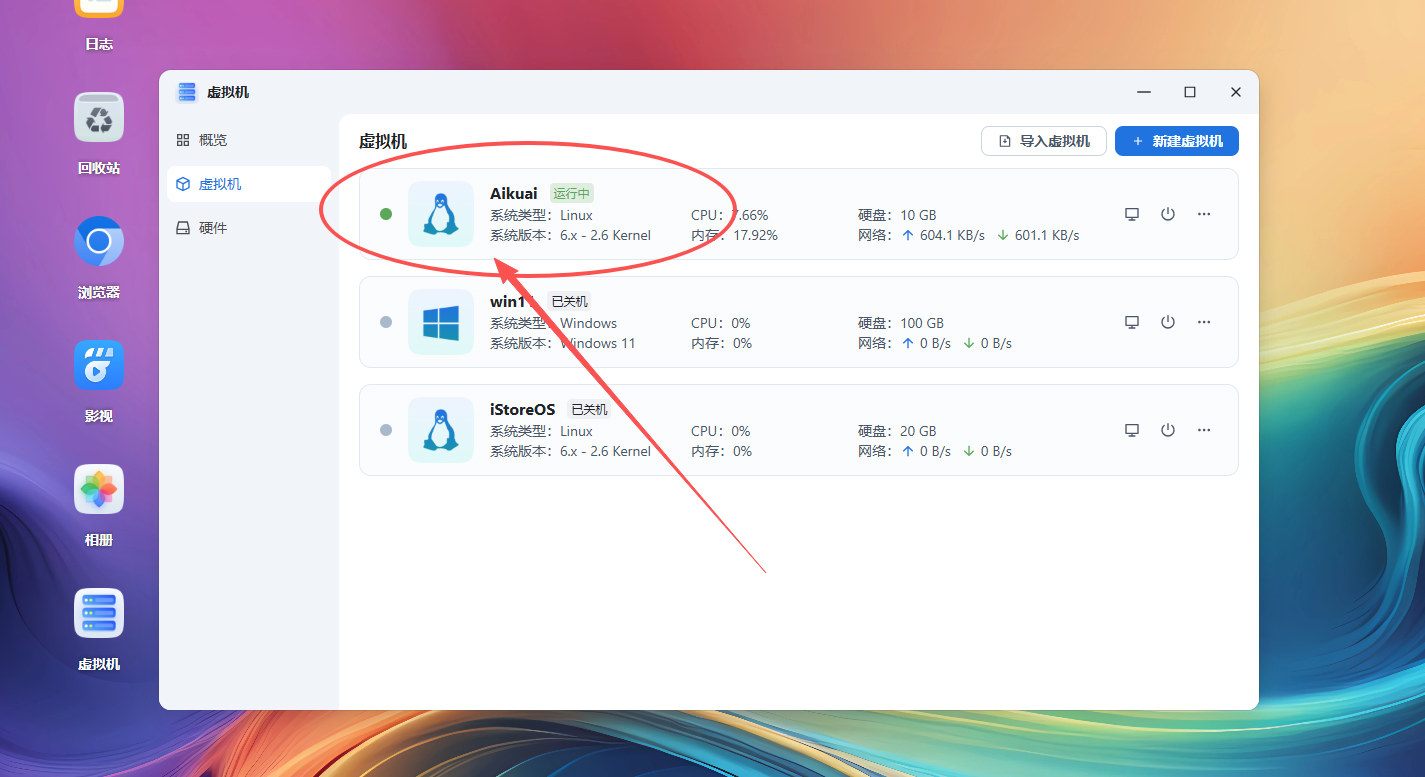Click the Aikuai VM name
This screenshot has width=1425, height=777.
click(514, 193)
